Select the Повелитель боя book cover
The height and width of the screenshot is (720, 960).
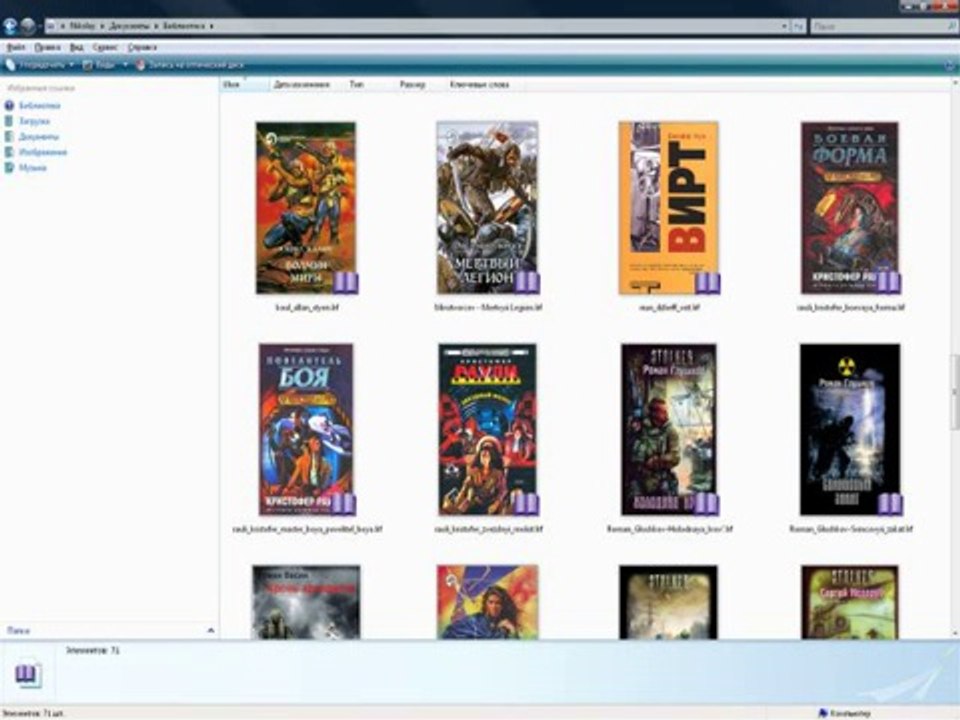click(x=306, y=429)
